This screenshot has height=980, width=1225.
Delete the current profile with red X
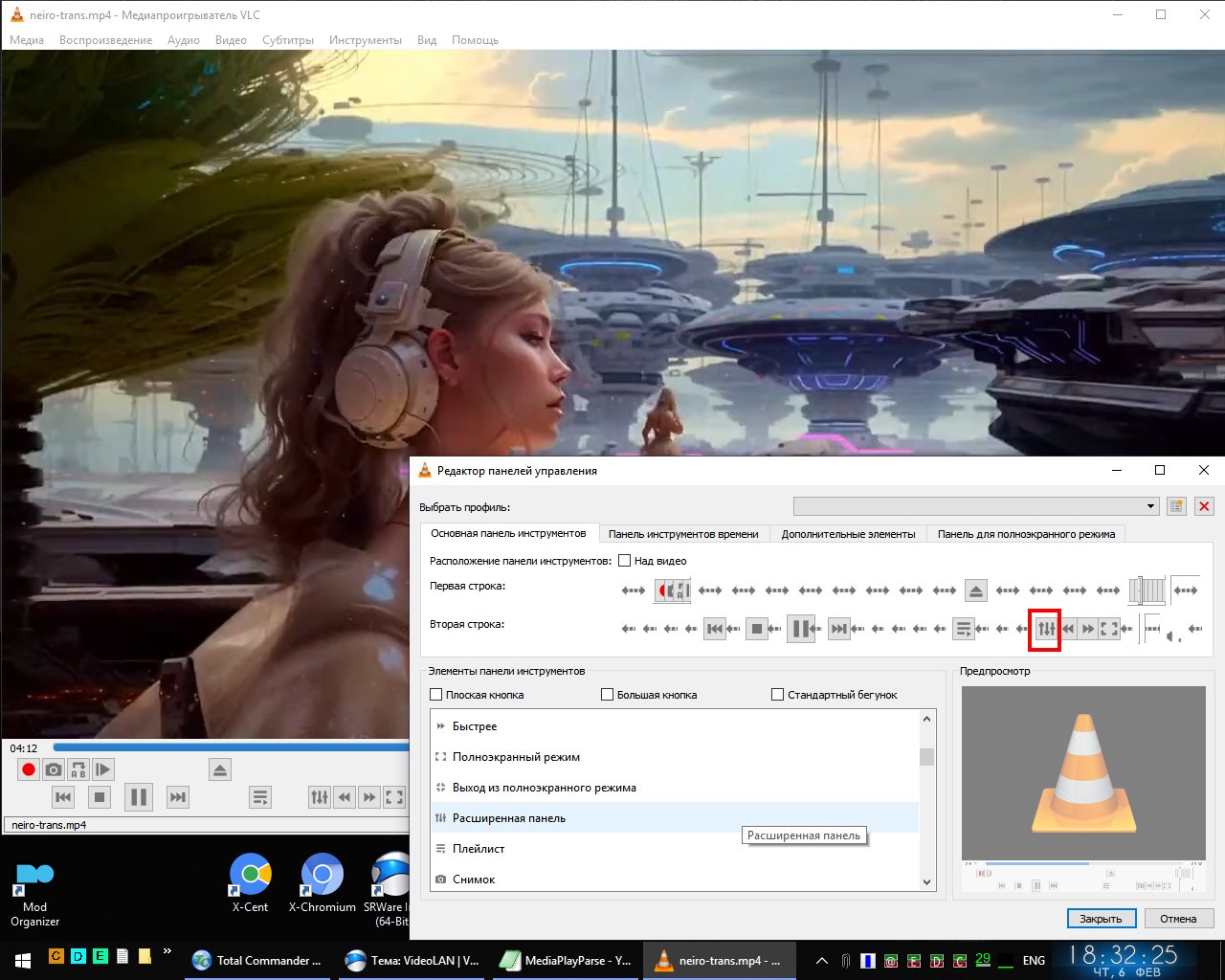pyautogui.click(x=1204, y=506)
